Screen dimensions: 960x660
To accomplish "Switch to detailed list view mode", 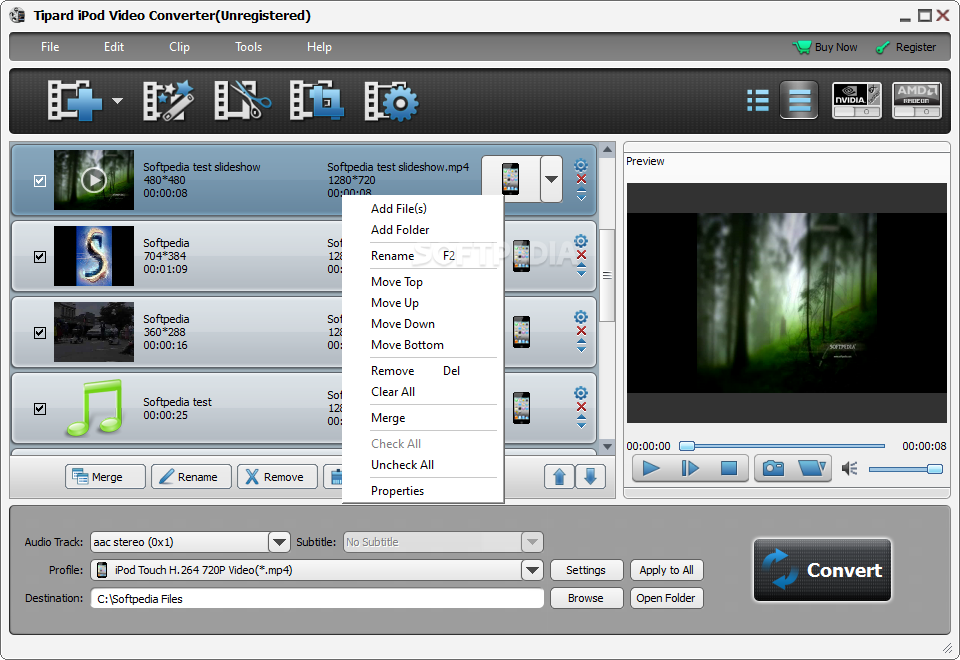I will click(x=758, y=100).
